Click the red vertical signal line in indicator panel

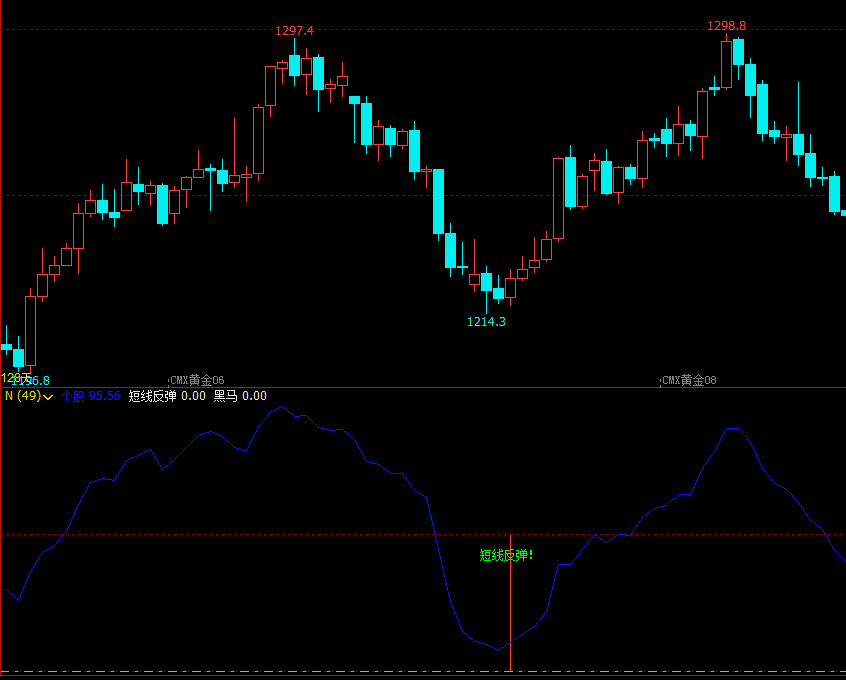pos(510,603)
